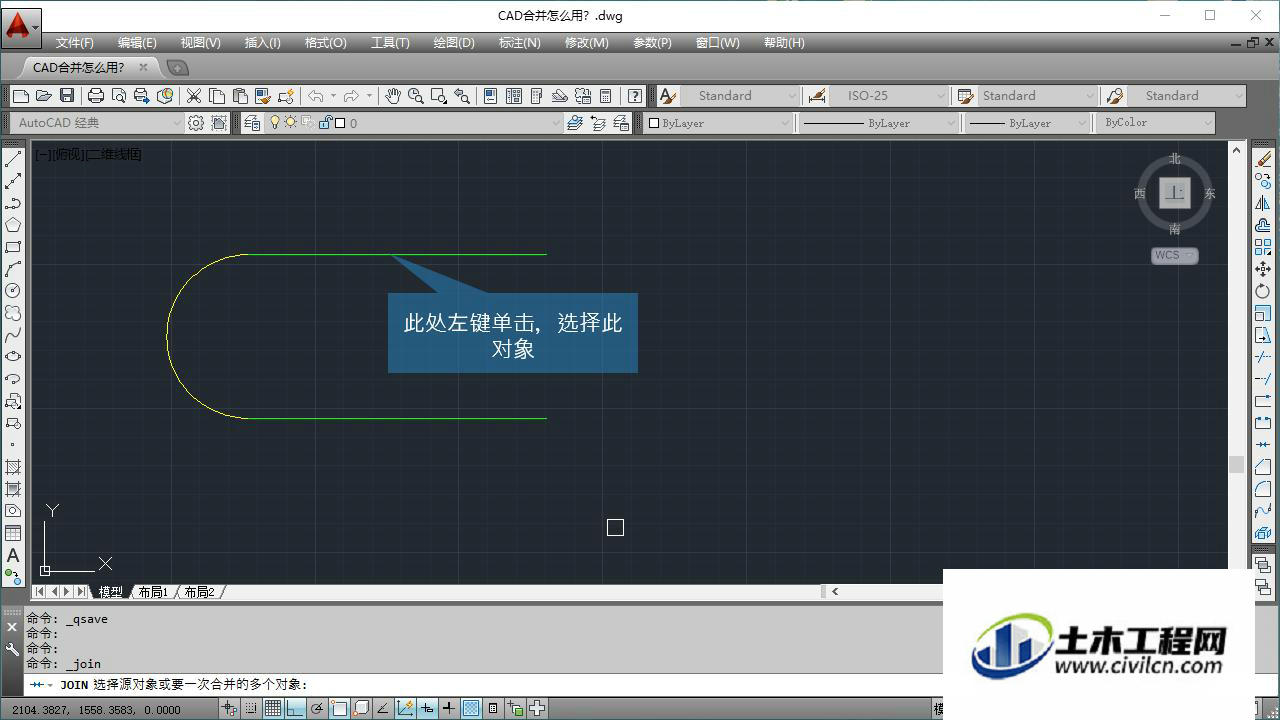Select the Line draw tool
Viewport: 1280px width, 720px height.
point(13,159)
